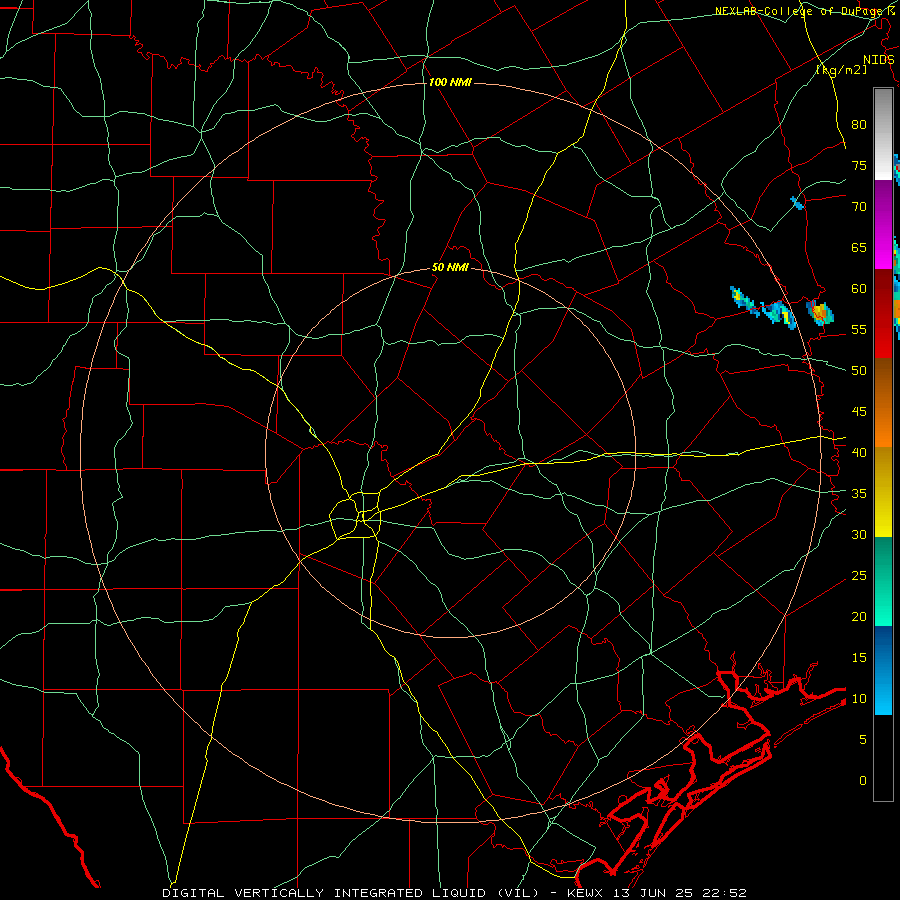Click the 55 value on the VIL scale
This screenshot has width=900, height=900.
click(859, 329)
